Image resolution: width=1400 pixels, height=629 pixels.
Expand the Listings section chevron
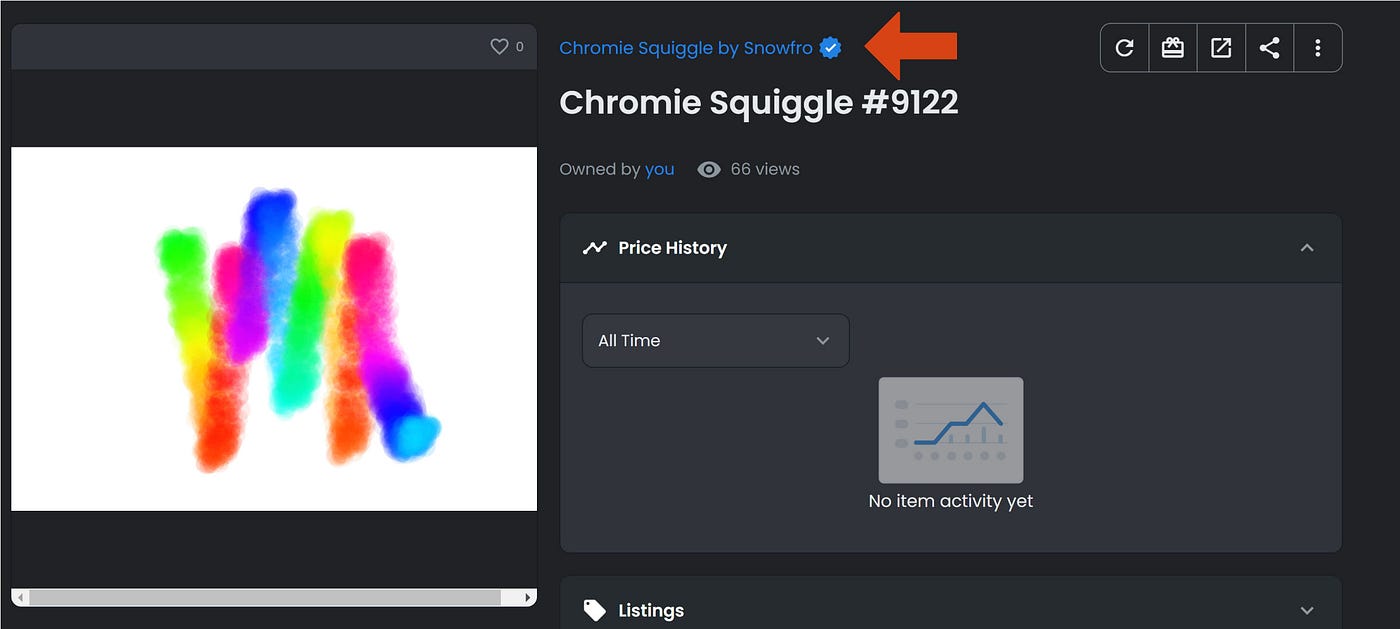[1307, 610]
